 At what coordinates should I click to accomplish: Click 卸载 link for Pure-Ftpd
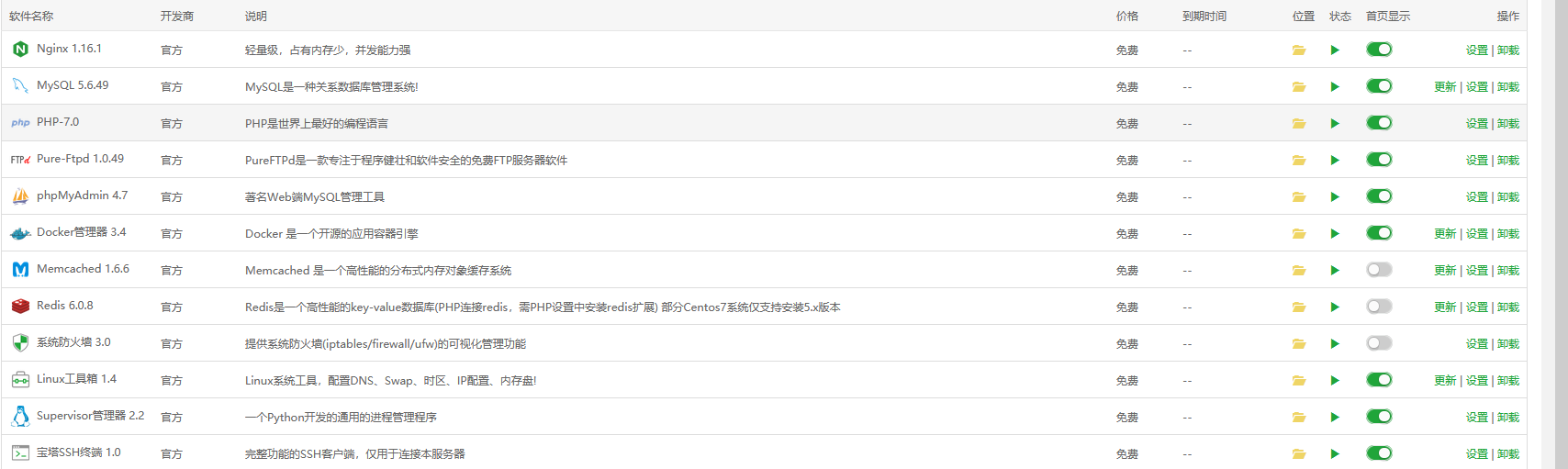click(1508, 161)
